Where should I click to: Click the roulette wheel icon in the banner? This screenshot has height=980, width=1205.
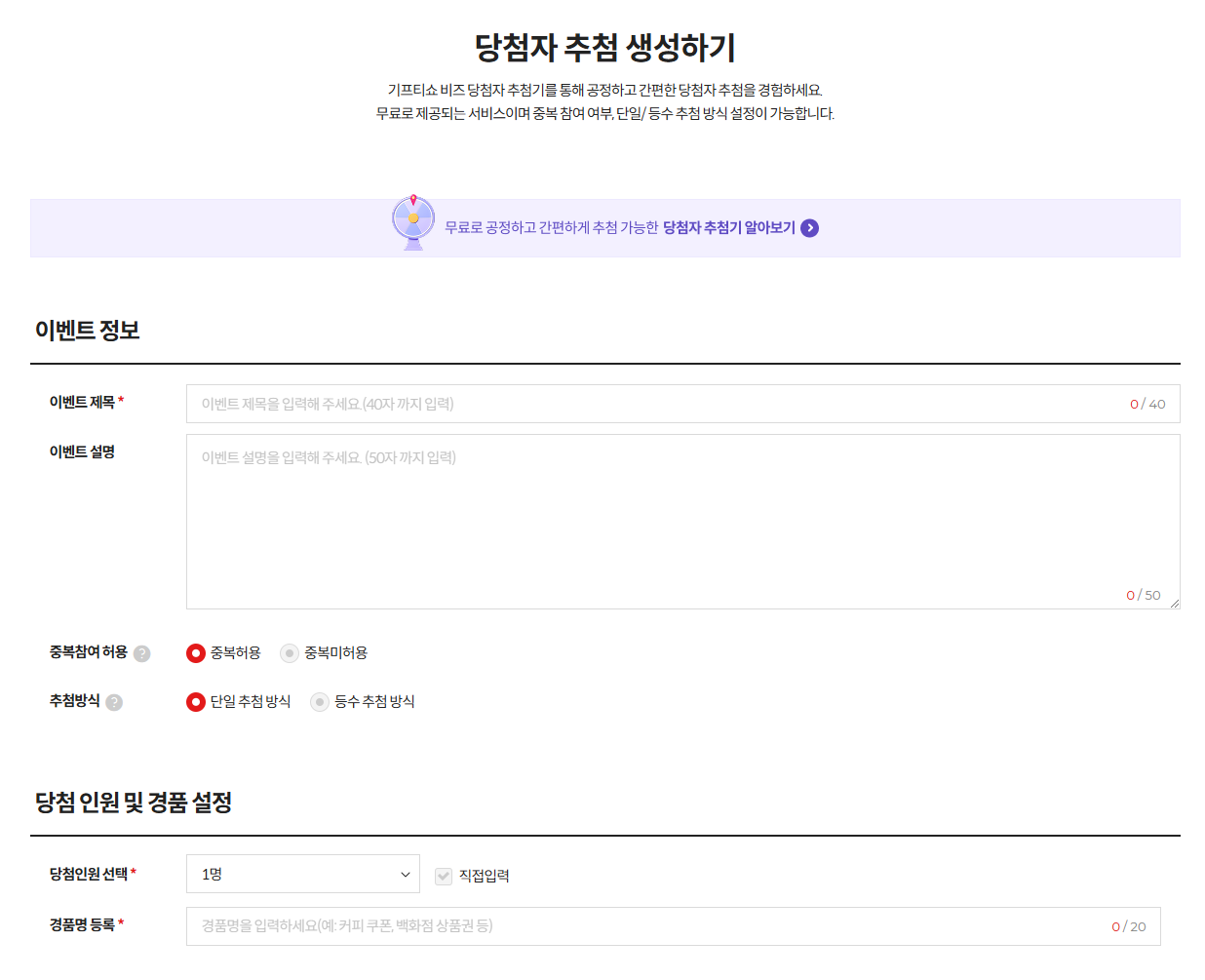pos(413,222)
